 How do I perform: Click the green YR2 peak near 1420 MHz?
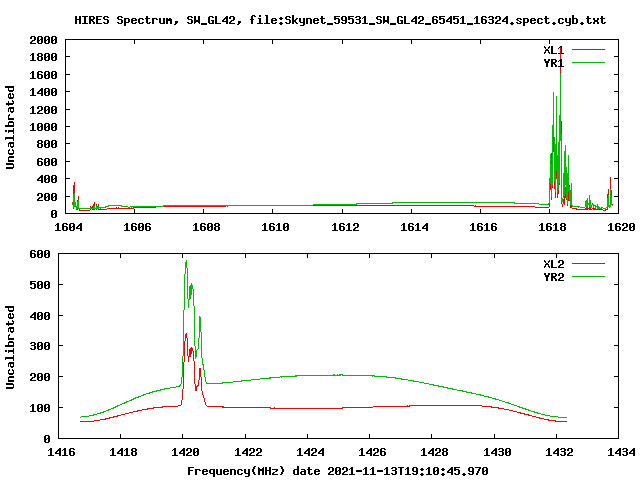pos(186,261)
